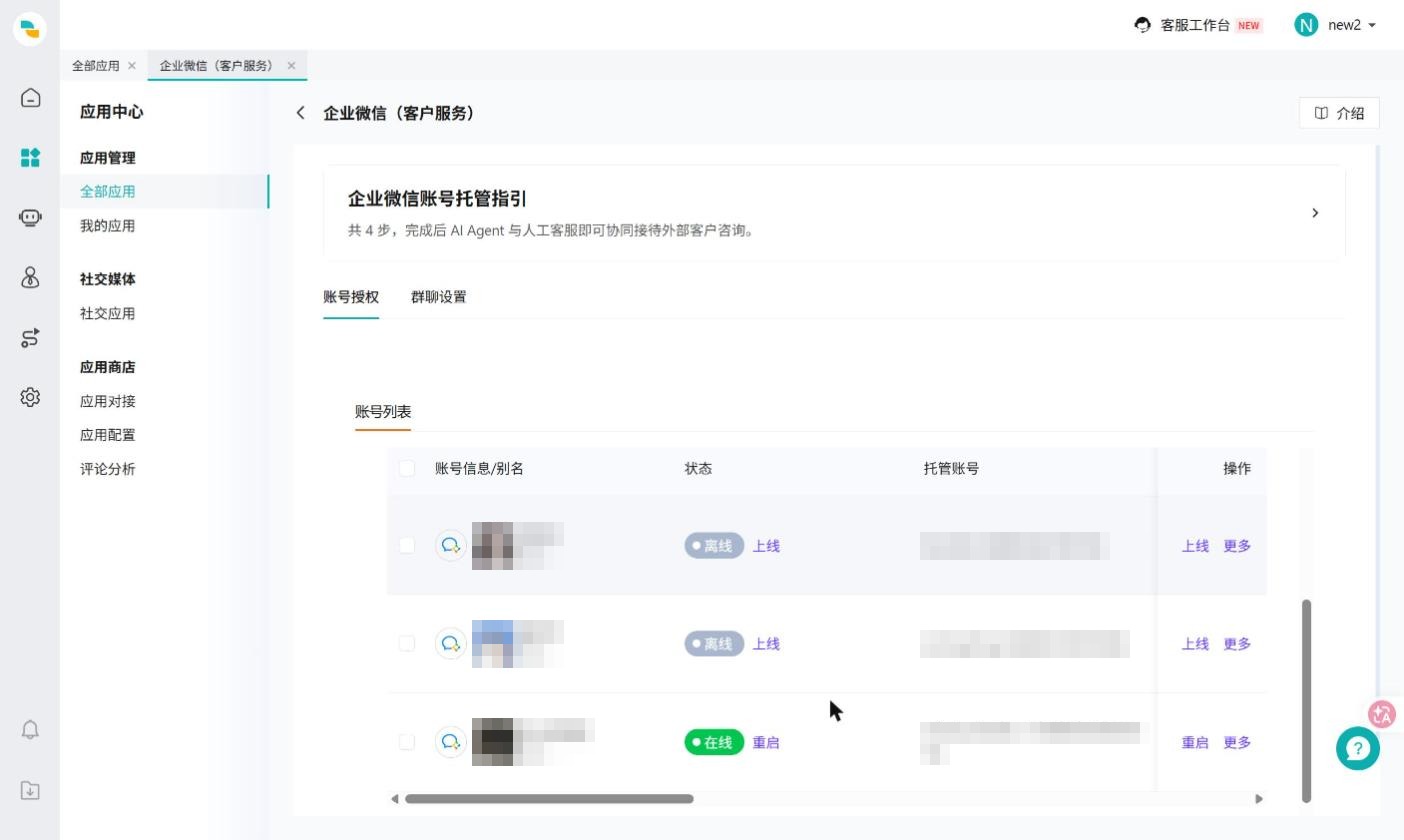Open 更多 menu in the second 离线 row
Viewport: 1404px width, 840px height.
[1237, 644]
